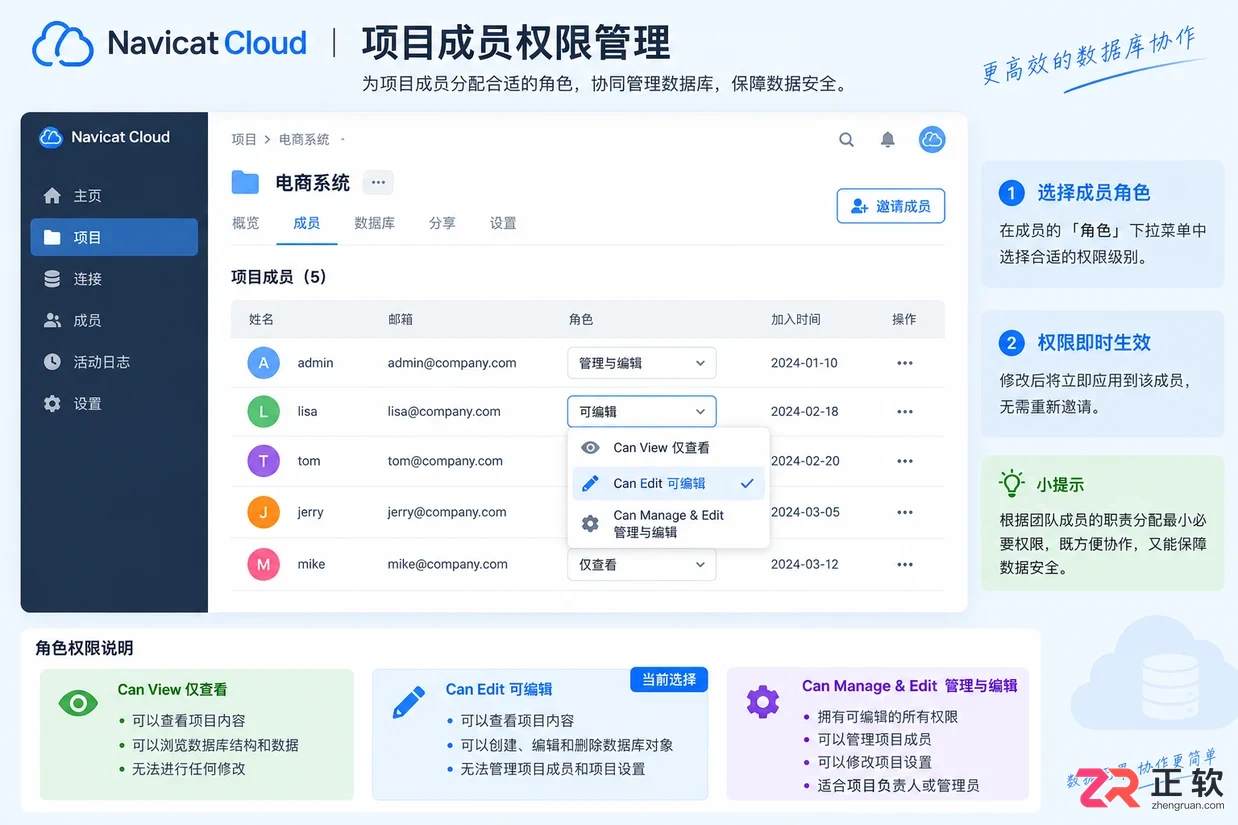Click admin@company.com email cell

[x=452, y=363]
